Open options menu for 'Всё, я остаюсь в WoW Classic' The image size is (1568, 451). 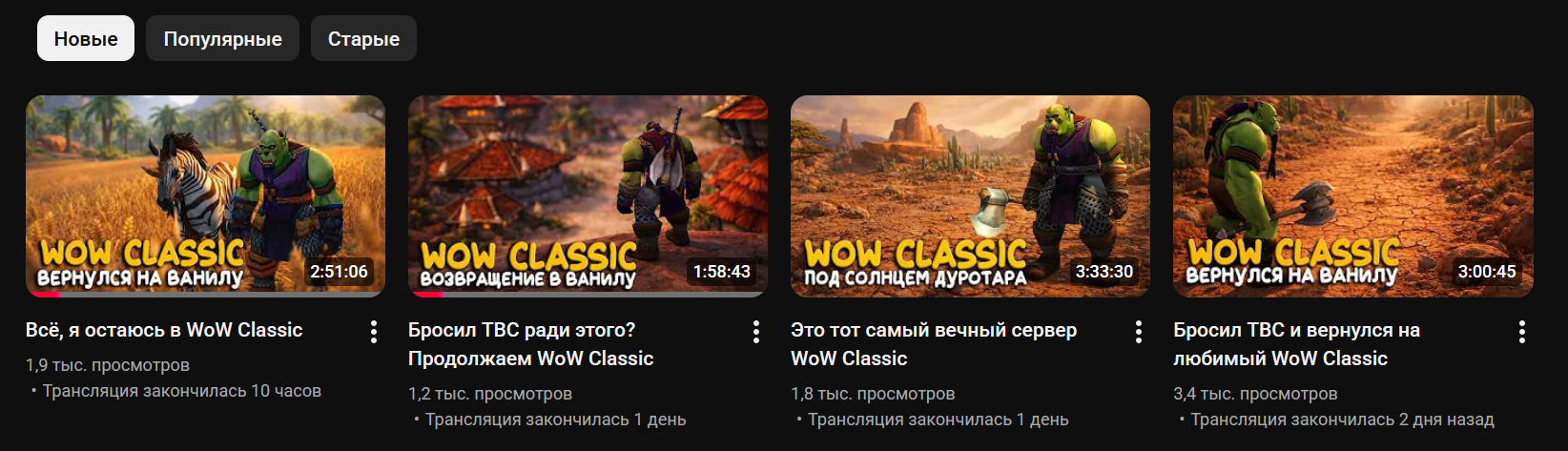pyautogui.click(x=374, y=331)
